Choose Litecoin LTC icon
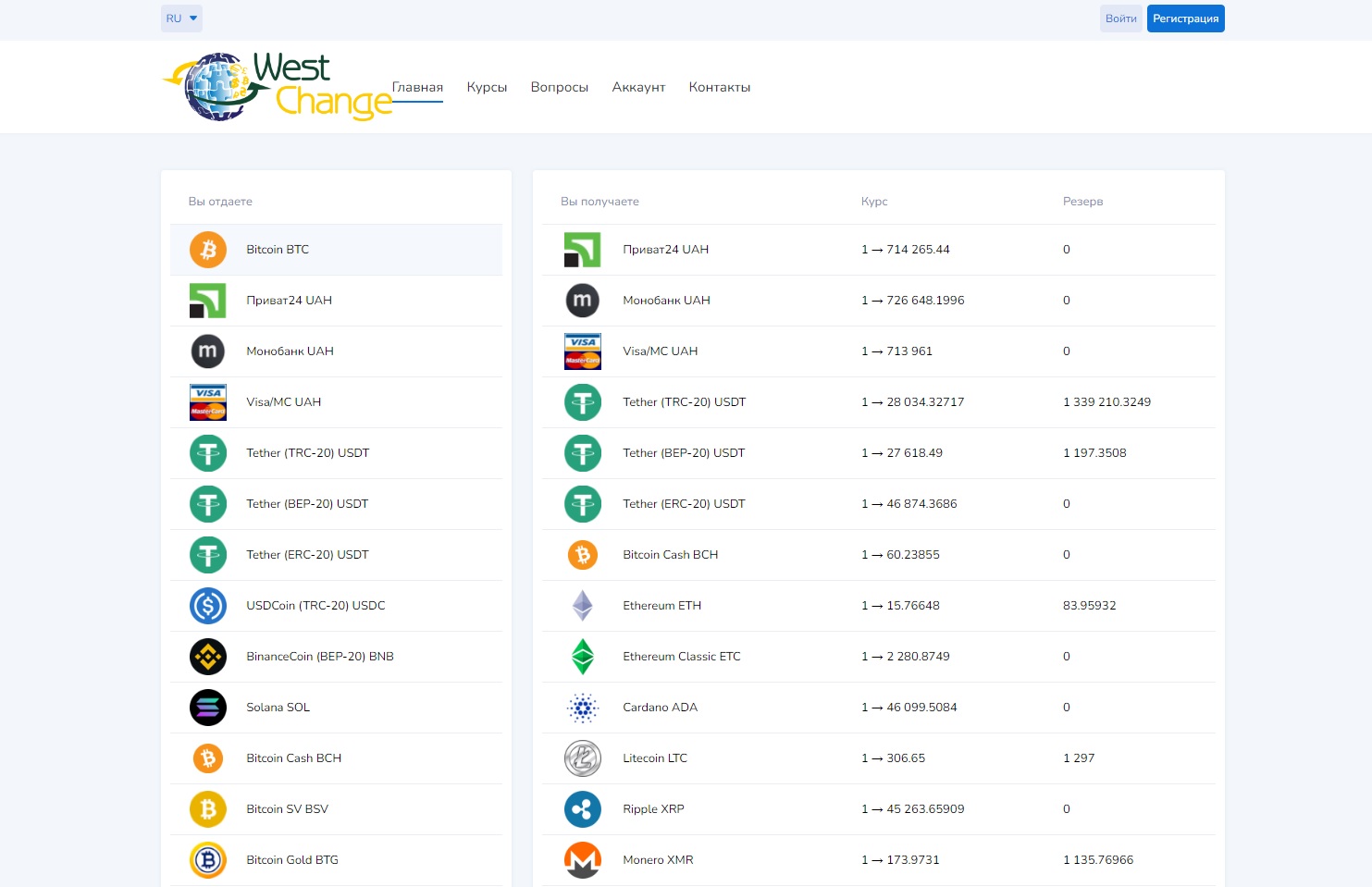1372x887 pixels. click(x=583, y=758)
